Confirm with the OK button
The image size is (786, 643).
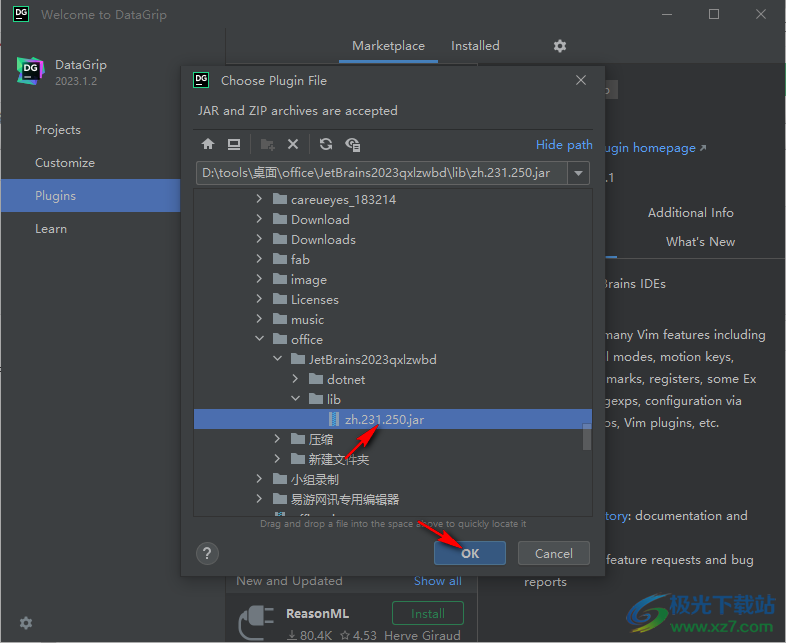pos(470,553)
